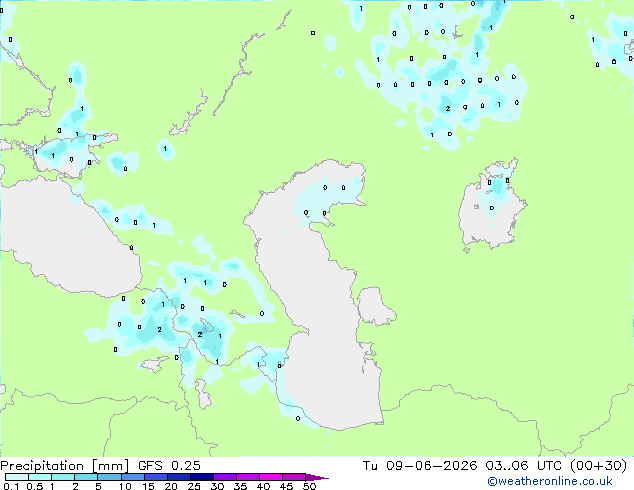Click the legend label '50'

click(309, 486)
